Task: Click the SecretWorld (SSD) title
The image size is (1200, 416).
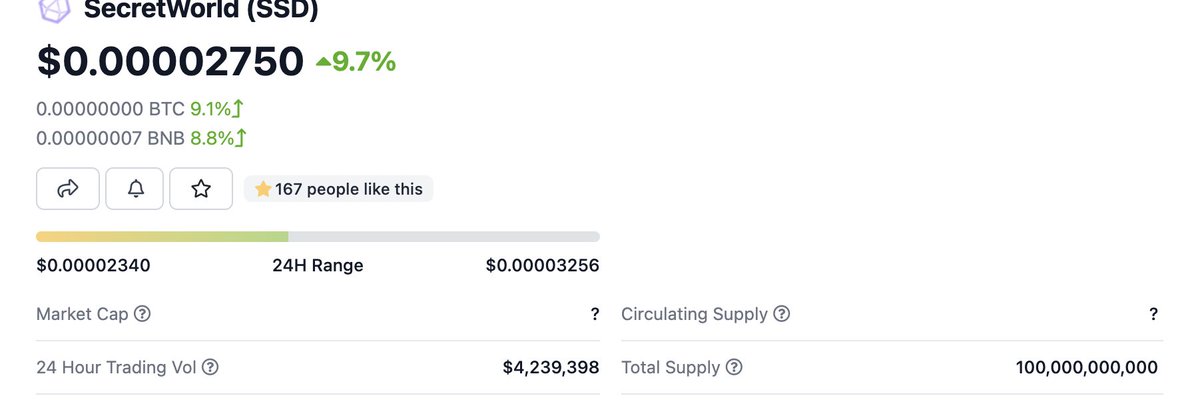Action: 202,11
